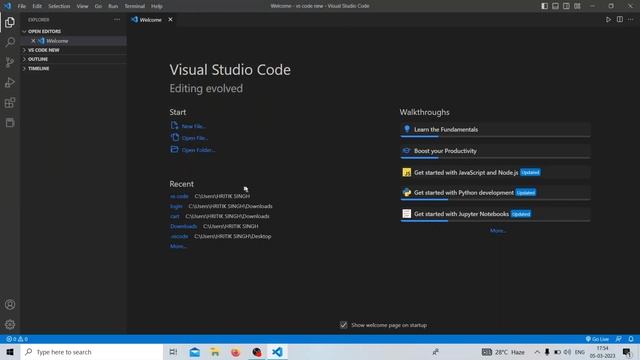Toggle Panel layout icon
The width and height of the screenshot is (640, 360).
pyautogui.click(x=556, y=6)
